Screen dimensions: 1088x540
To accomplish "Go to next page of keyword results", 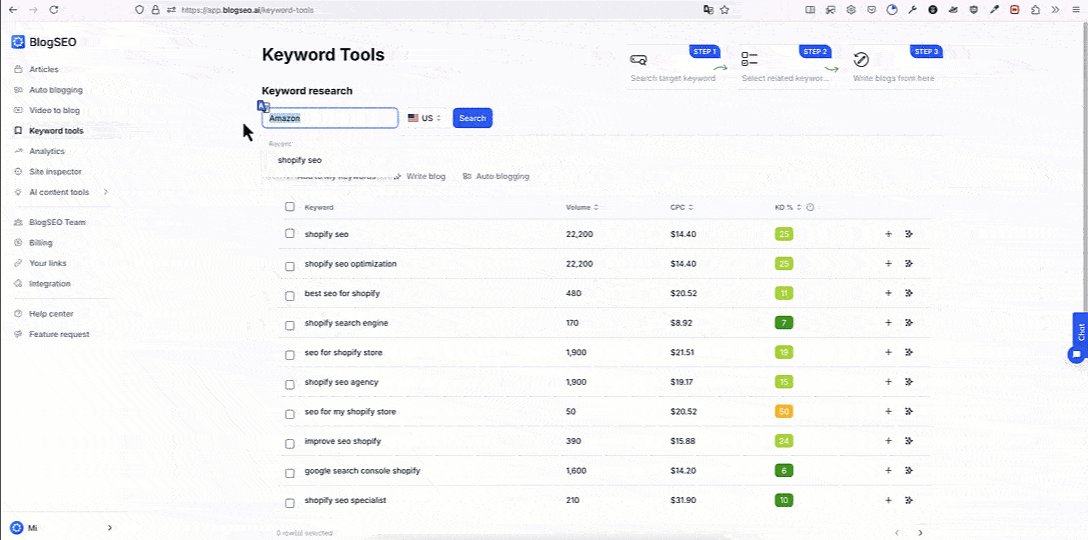I will (x=921, y=533).
